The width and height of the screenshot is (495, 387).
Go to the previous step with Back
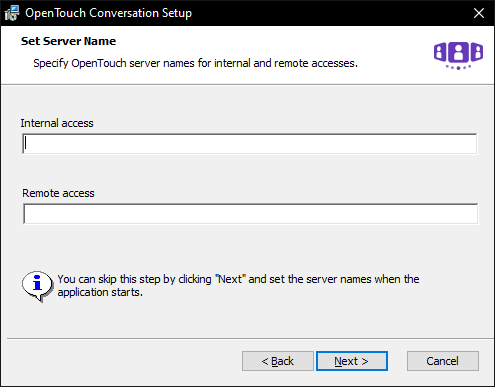click(278, 361)
